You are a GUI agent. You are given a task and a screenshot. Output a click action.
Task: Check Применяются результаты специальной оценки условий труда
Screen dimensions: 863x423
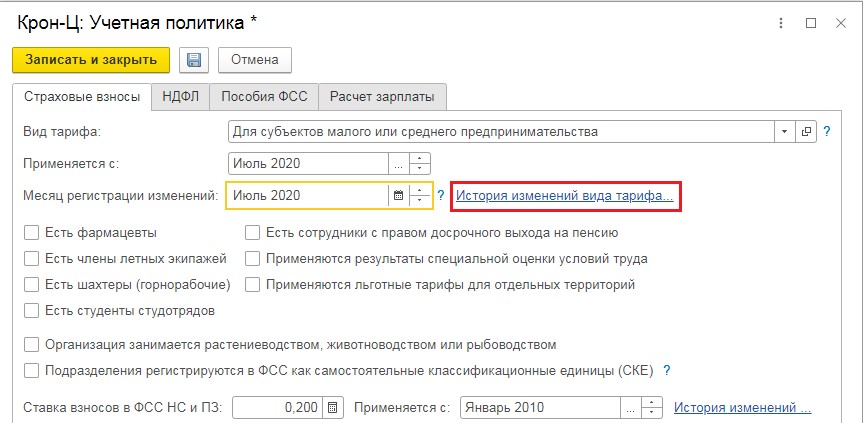pos(252,258)
